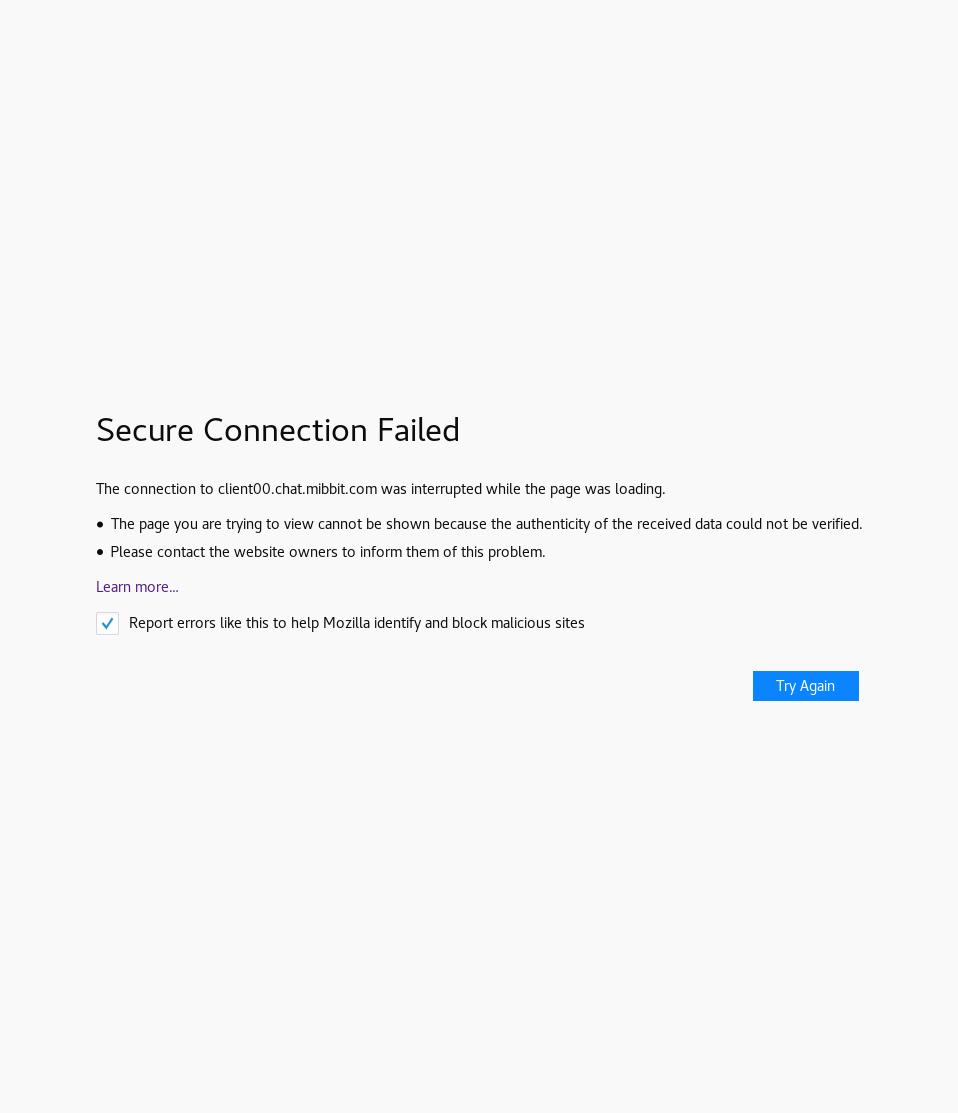958x1113 pixels.
Task: Click the word Secure in the heading
Action: click(x=144, y=431)
